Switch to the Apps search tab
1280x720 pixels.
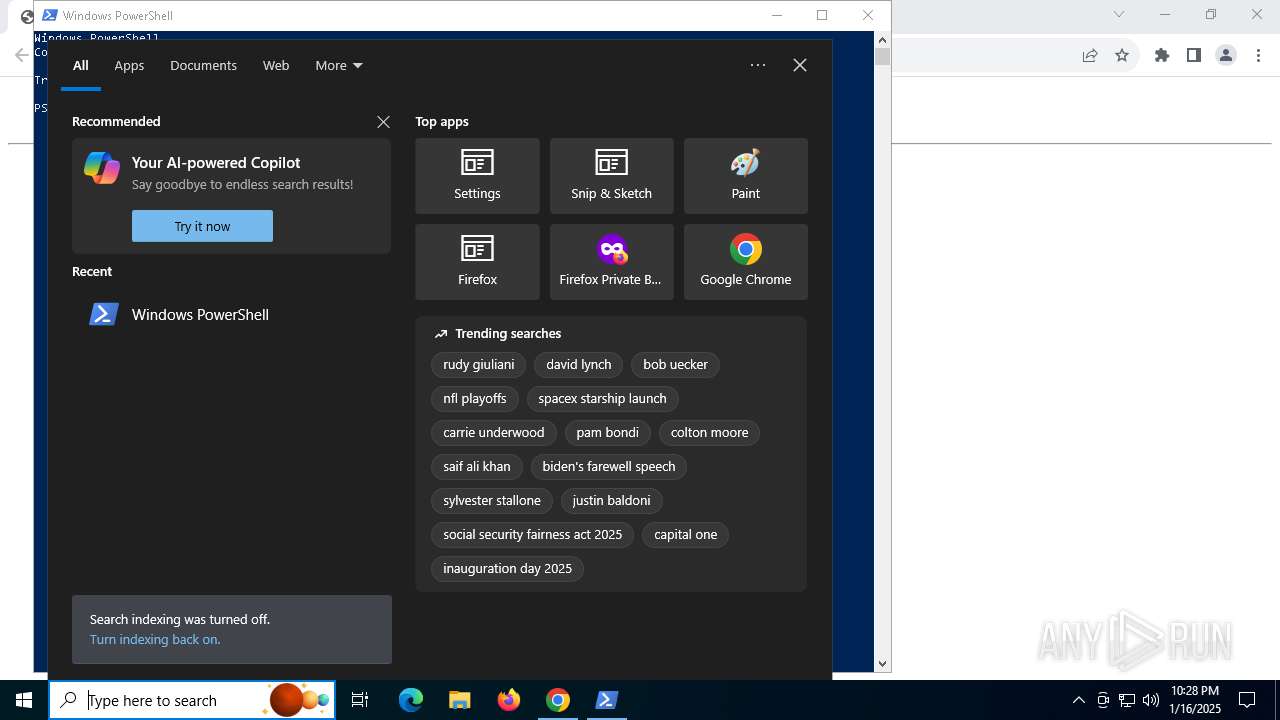point(129,65)
